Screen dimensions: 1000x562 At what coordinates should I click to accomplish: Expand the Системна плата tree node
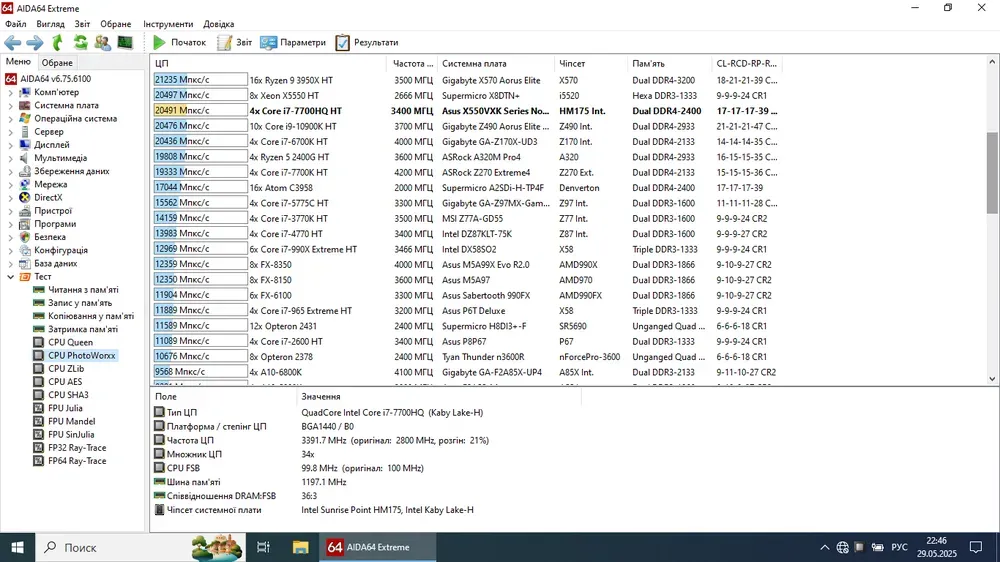[x=11, y=105]
